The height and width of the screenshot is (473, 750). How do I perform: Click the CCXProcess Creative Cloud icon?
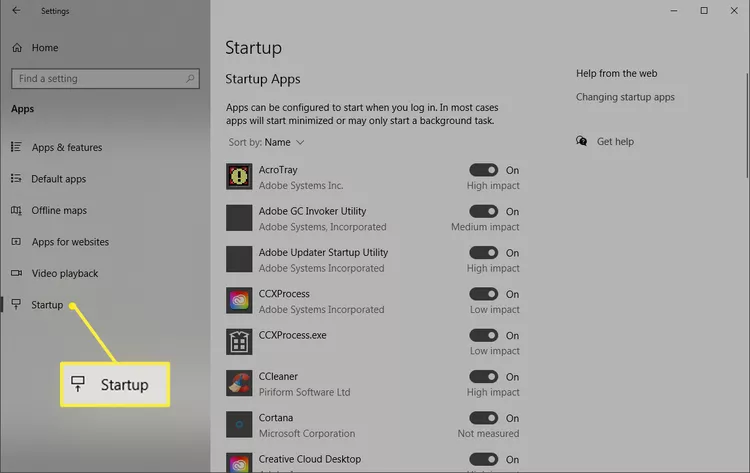click(239, 300)
